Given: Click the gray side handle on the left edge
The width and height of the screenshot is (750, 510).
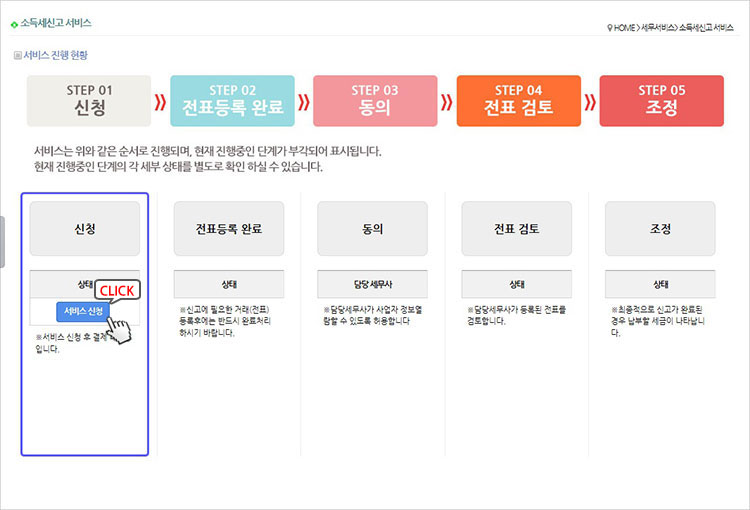Looking at the screenshot, I should coord(3,240).
